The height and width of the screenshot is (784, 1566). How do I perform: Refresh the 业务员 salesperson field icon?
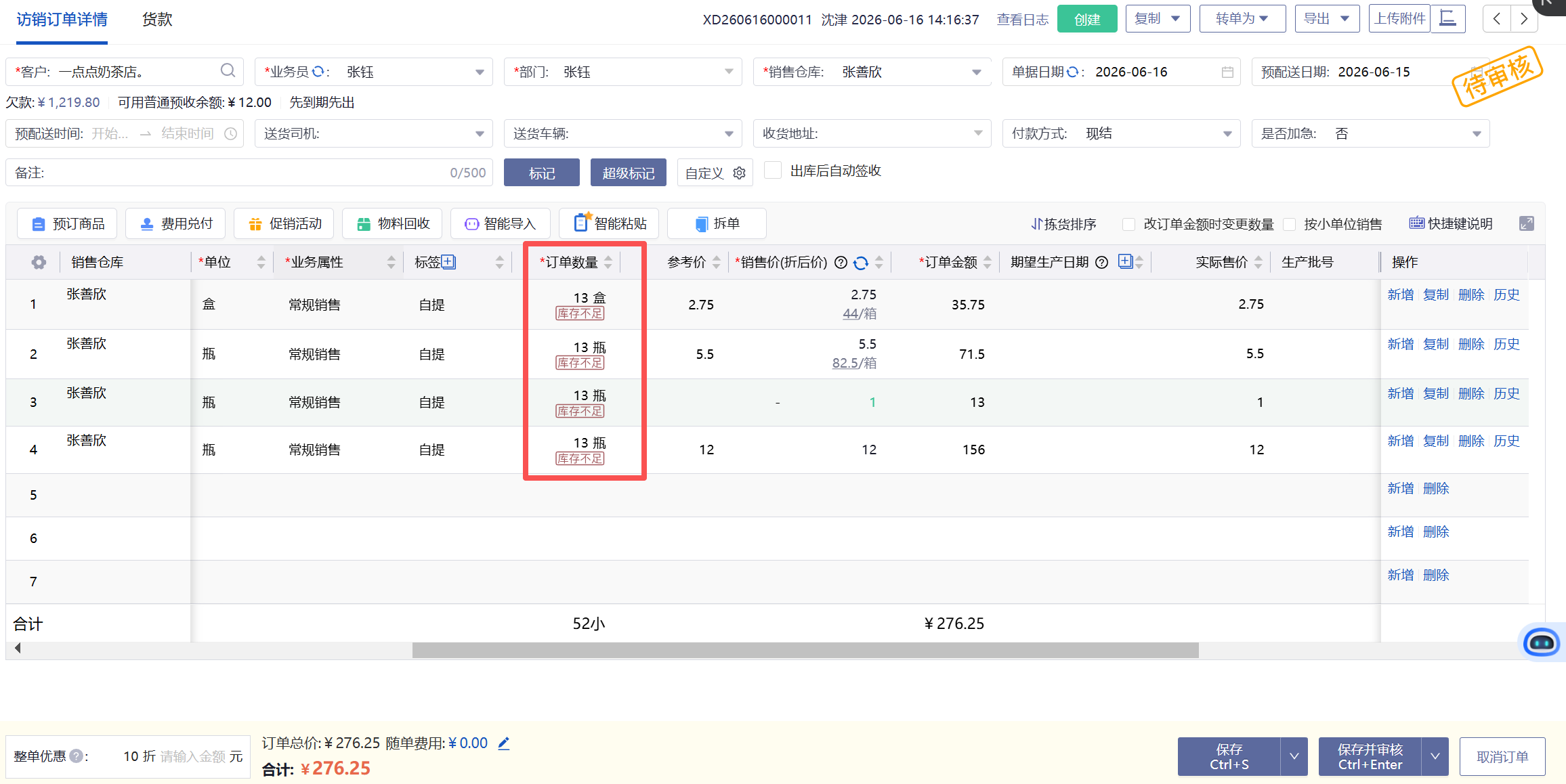tap(318, 72)
